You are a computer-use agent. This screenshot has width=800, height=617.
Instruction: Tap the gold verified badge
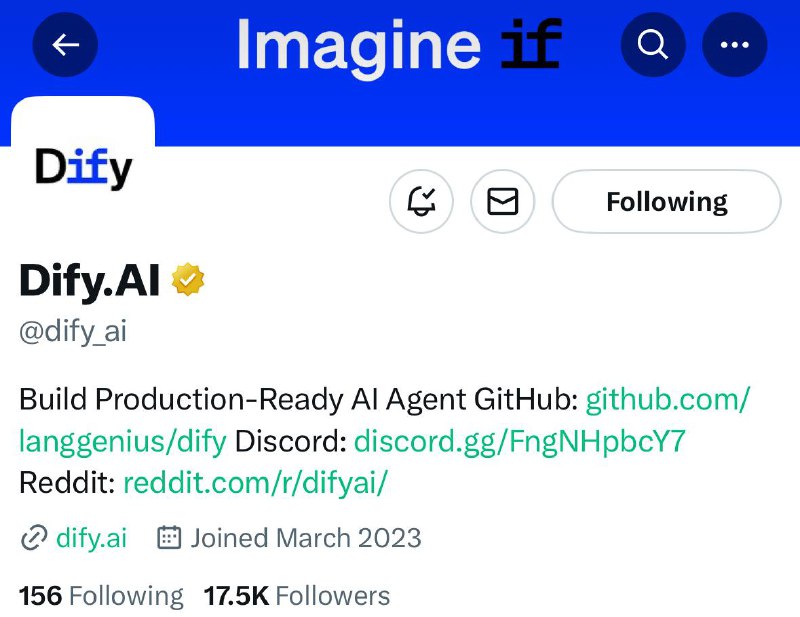pos(188,279)
